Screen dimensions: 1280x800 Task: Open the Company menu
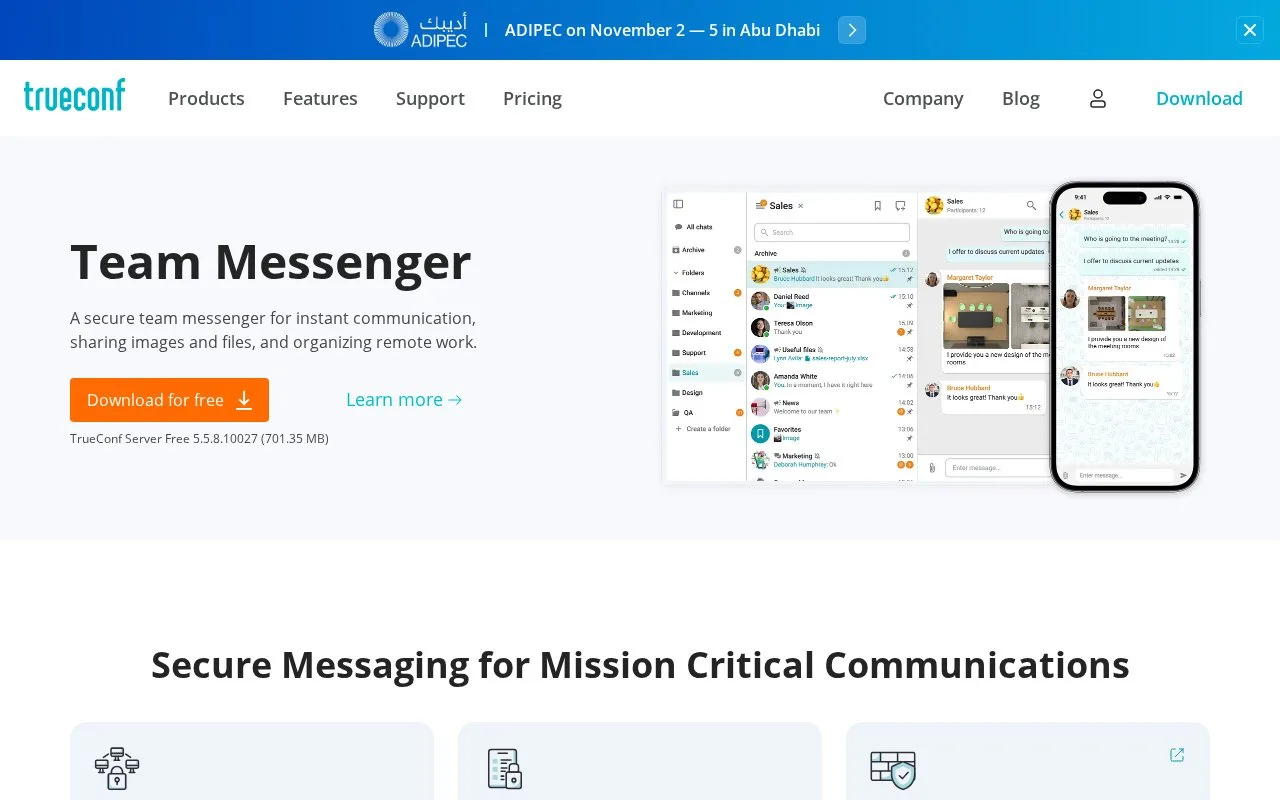[x=923, y=98]
